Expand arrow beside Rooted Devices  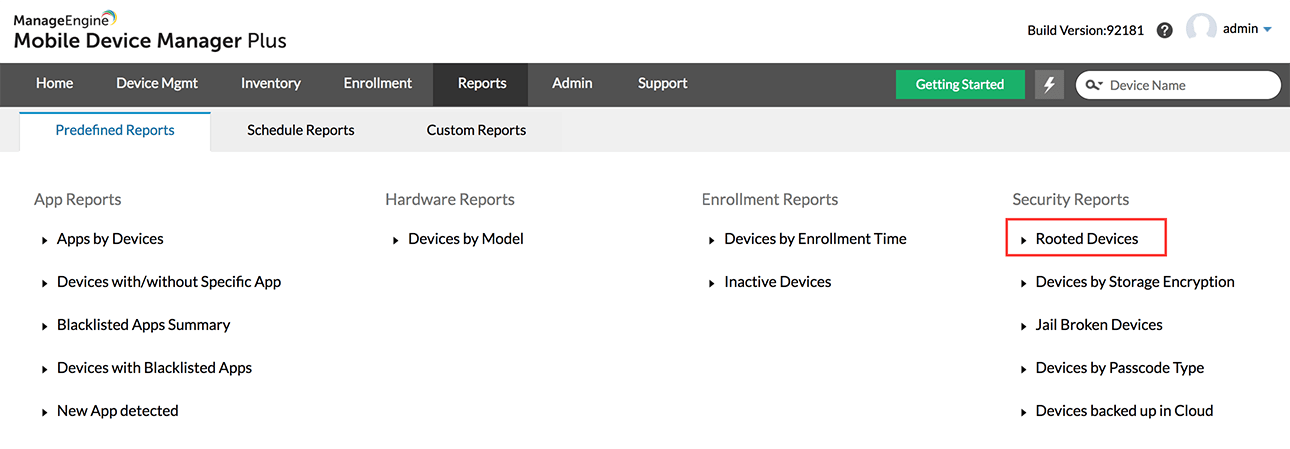coord(1024,241)
